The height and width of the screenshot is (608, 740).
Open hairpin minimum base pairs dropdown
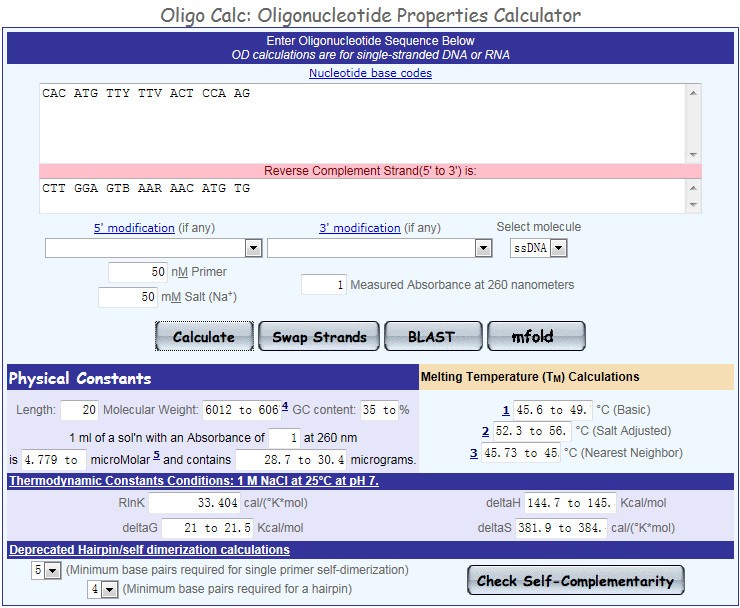tap(103, 590)
